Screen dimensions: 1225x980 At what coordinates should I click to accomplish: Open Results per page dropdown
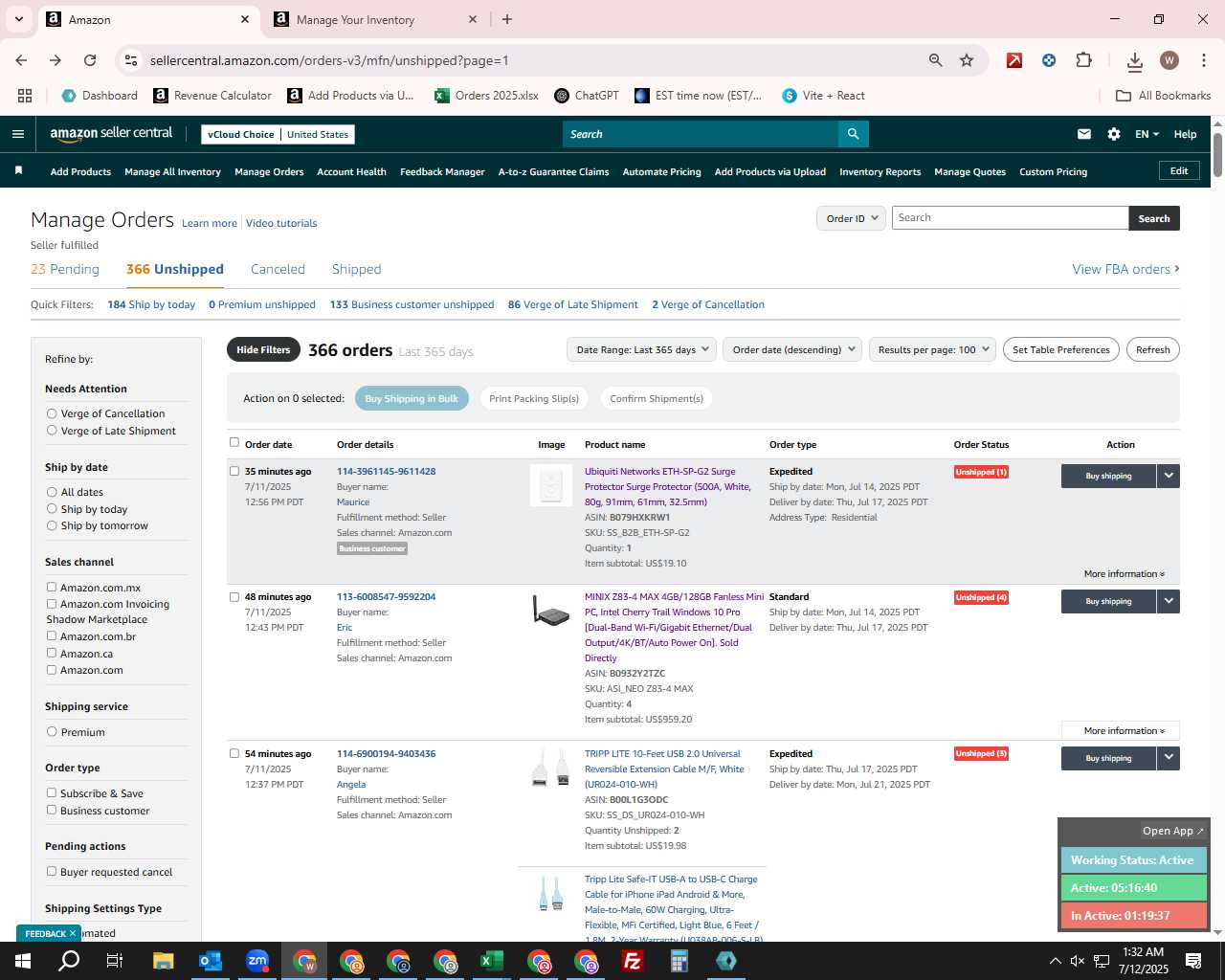932,349
